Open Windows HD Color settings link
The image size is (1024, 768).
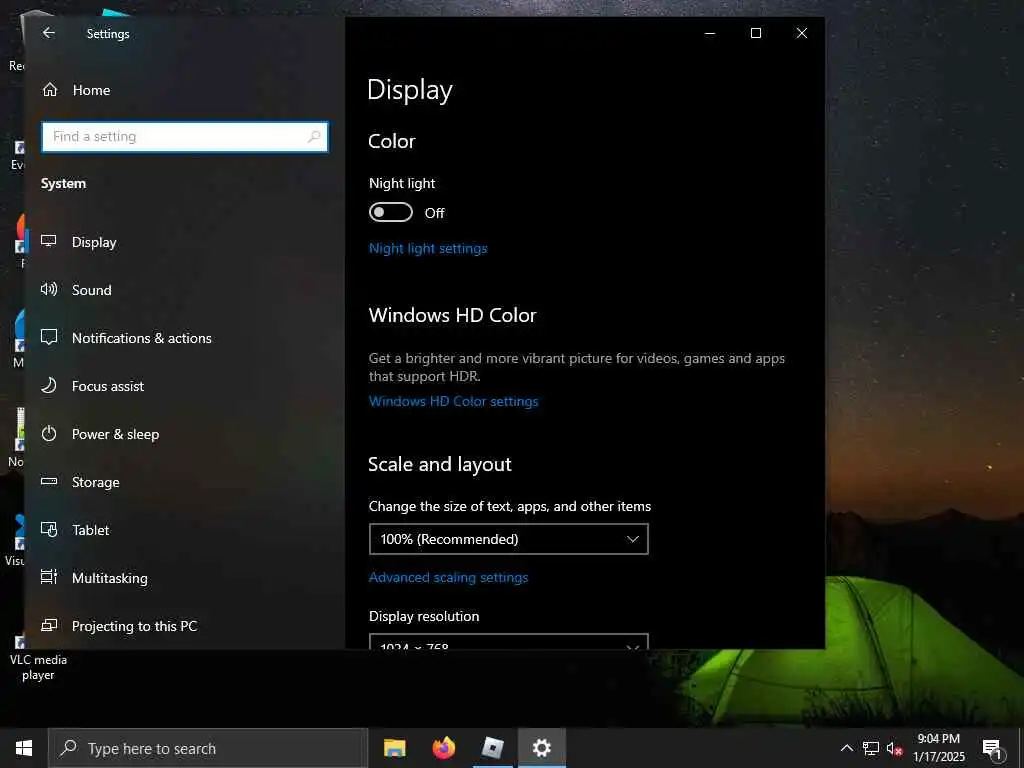453,401
